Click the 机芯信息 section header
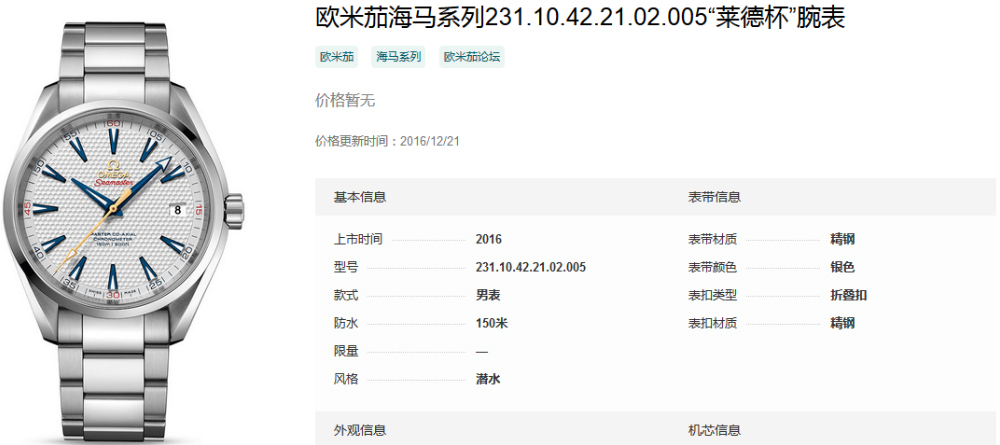 click(714, 430)
